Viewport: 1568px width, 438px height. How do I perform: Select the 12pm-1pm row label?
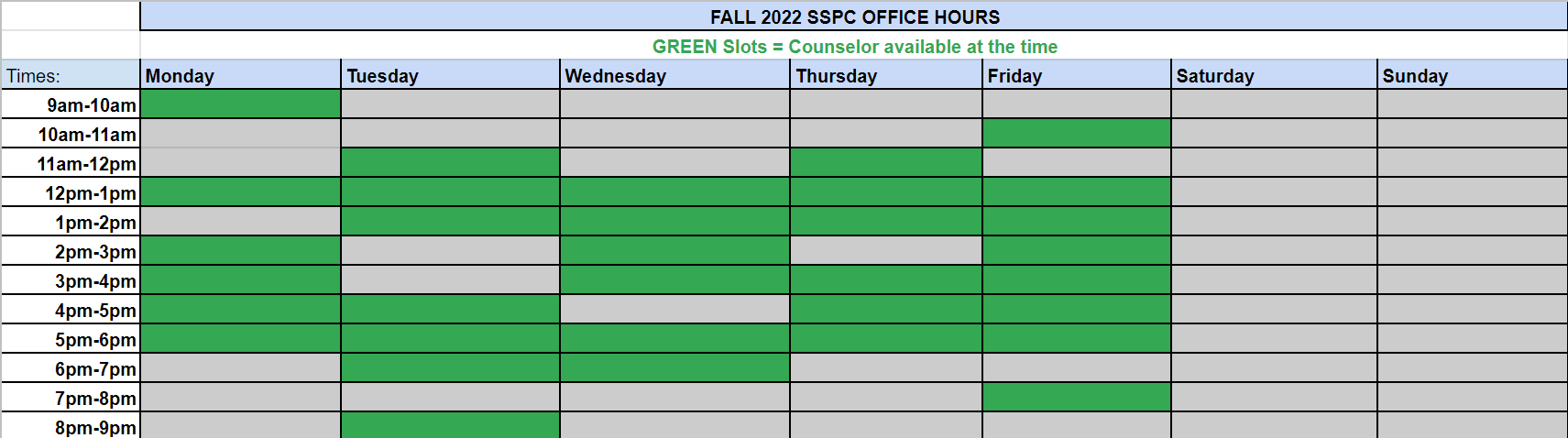coord(71,192)
